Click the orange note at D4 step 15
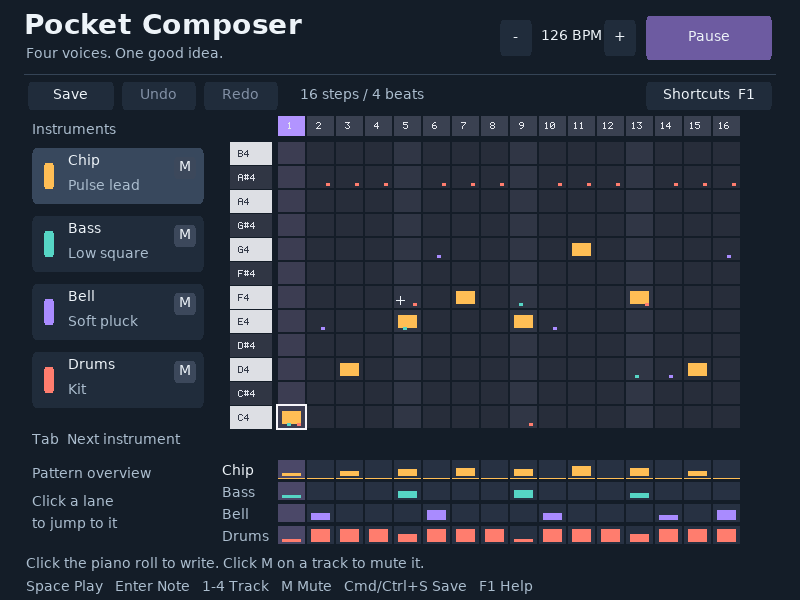800x600 pixels. pos(697,369)
